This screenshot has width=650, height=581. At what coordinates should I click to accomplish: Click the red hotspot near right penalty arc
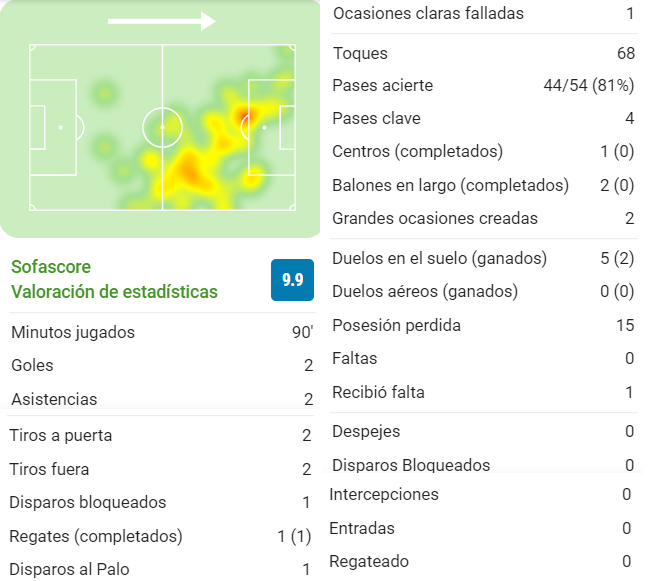coord(245,115)
